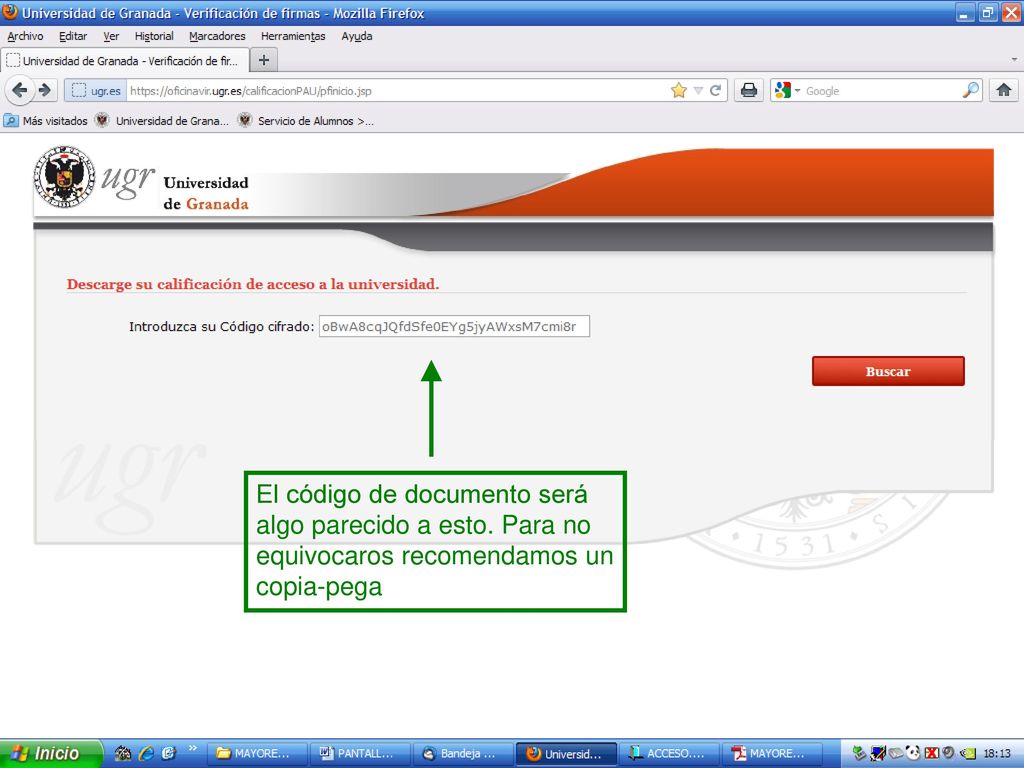Screen dimensions: 1024x768
Task: Open the Editar menu
Action: 72,37
